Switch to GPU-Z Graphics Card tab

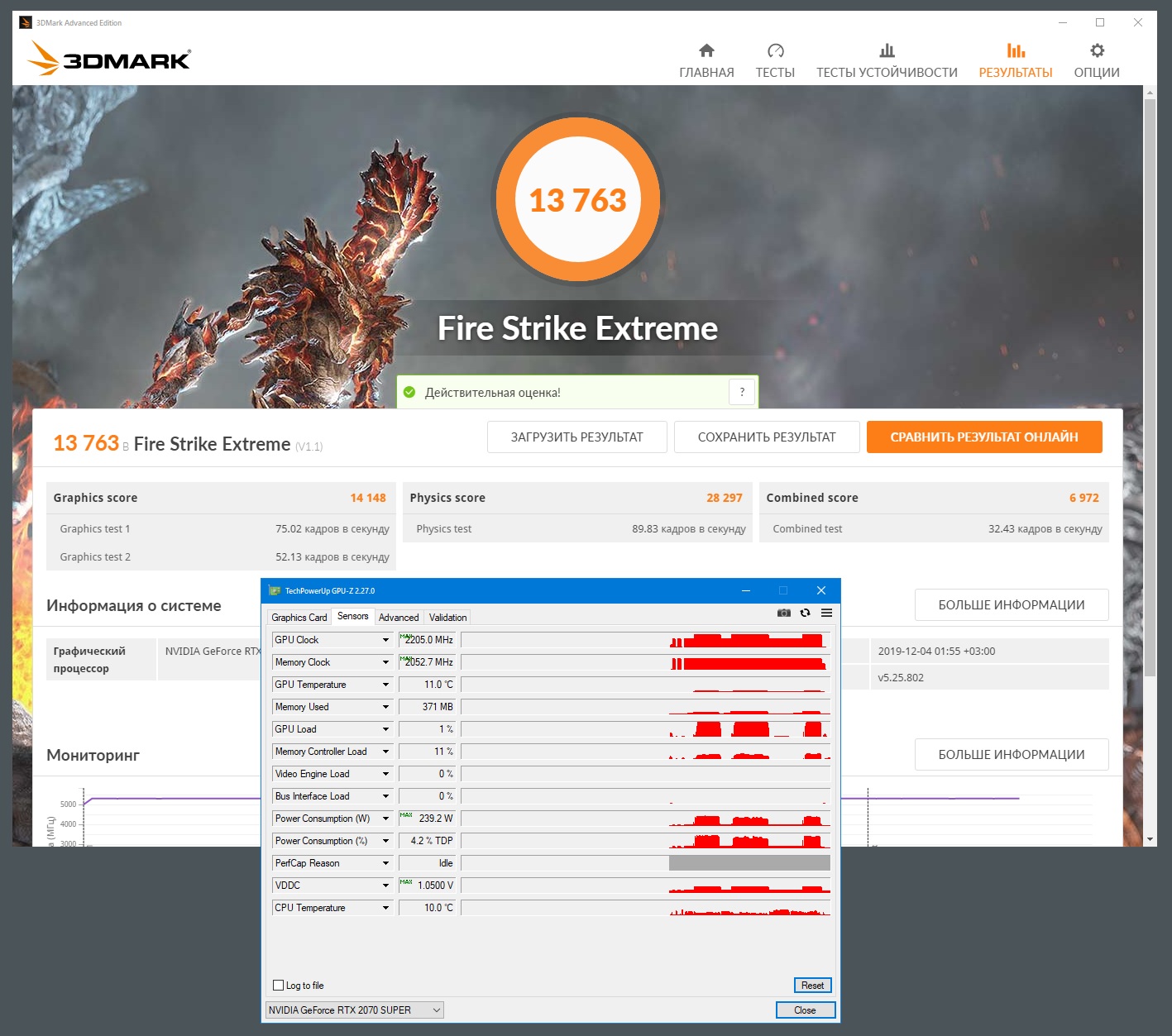coord(299,618)
